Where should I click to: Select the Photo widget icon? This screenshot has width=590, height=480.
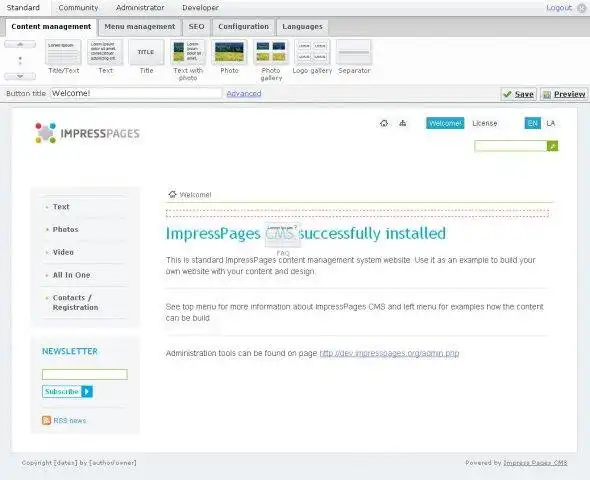click(x=229, y=52)
